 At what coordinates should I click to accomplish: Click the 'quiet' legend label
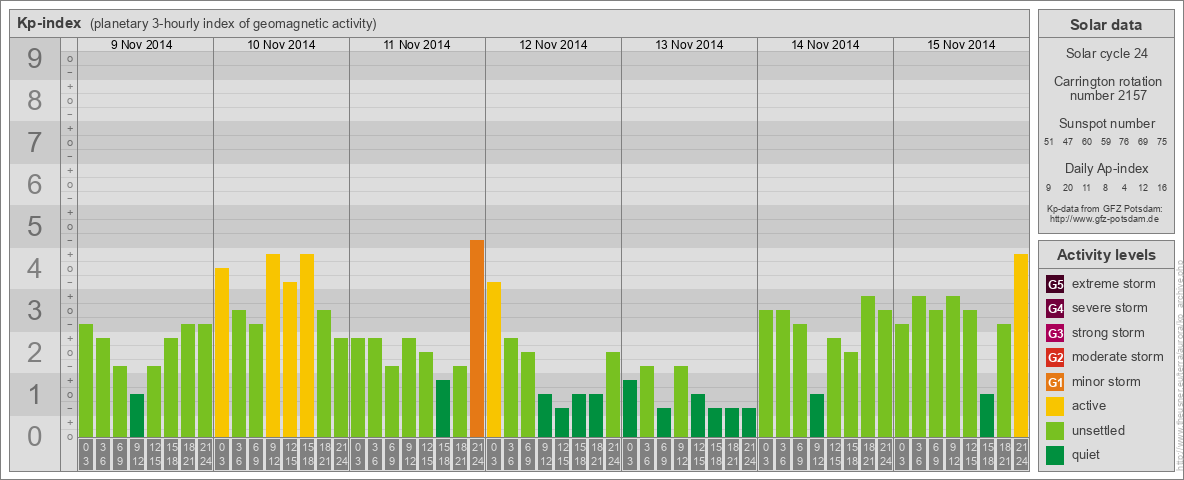[1087, 455]
